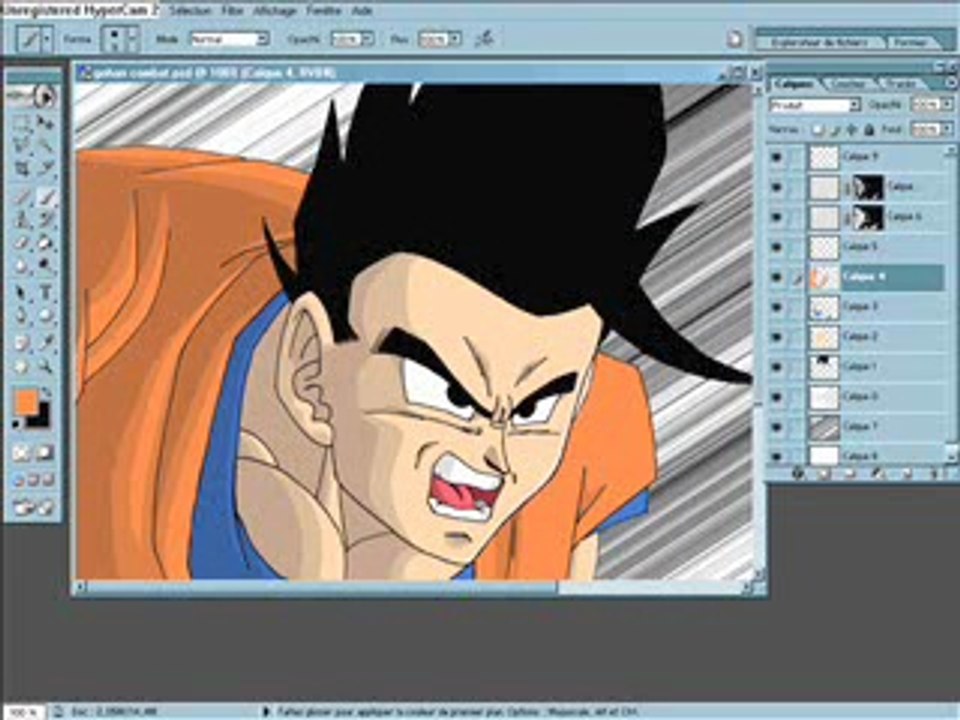960x720 pixels.
Task: Select the Pen tool
Action: 21,315
